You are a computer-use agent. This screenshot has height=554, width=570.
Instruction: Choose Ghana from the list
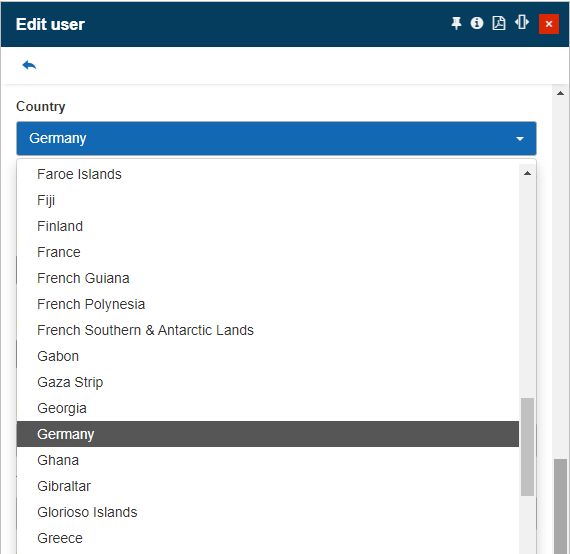[268, 460]
